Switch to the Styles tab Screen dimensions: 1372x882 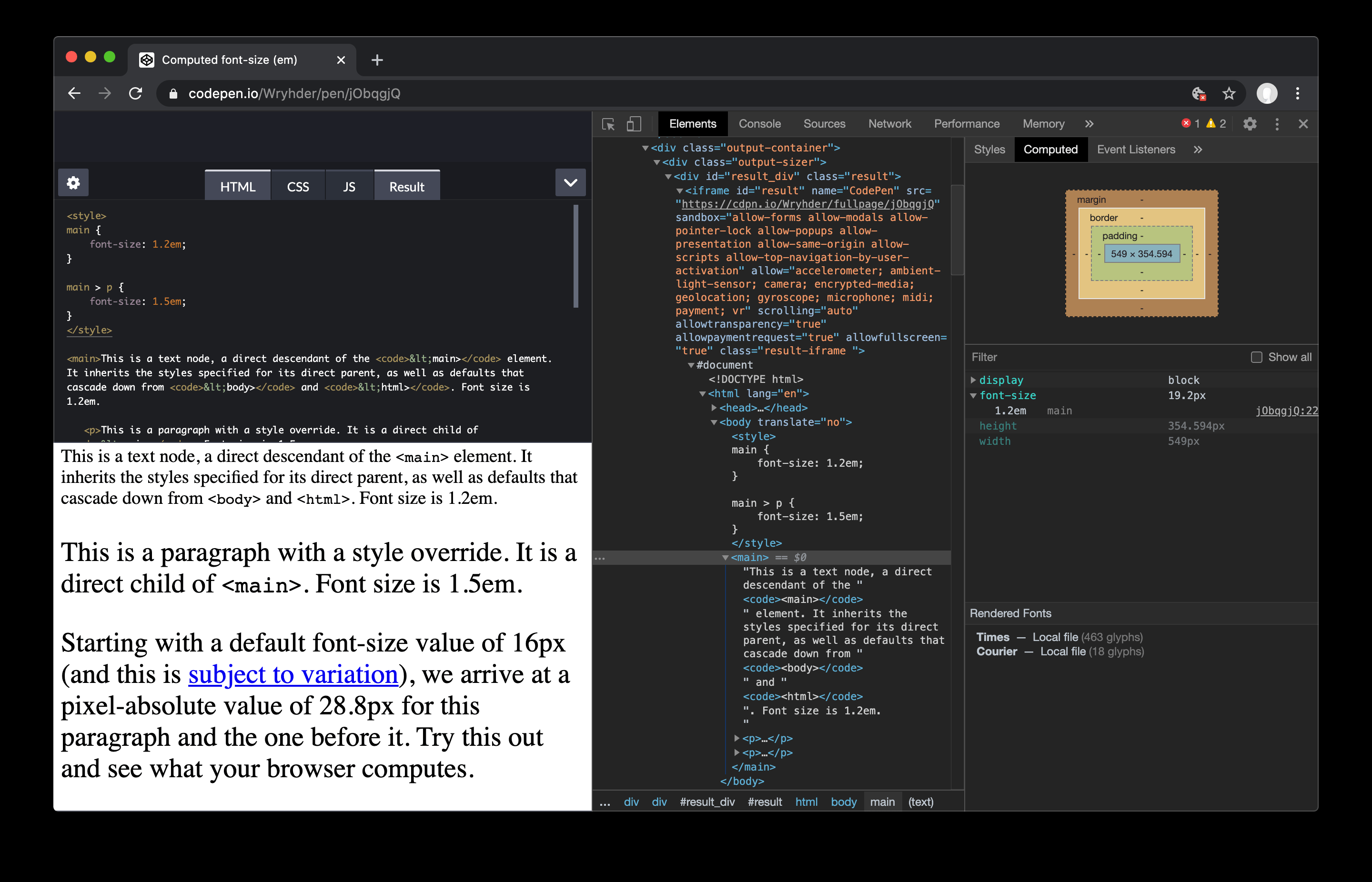point(989,150)
